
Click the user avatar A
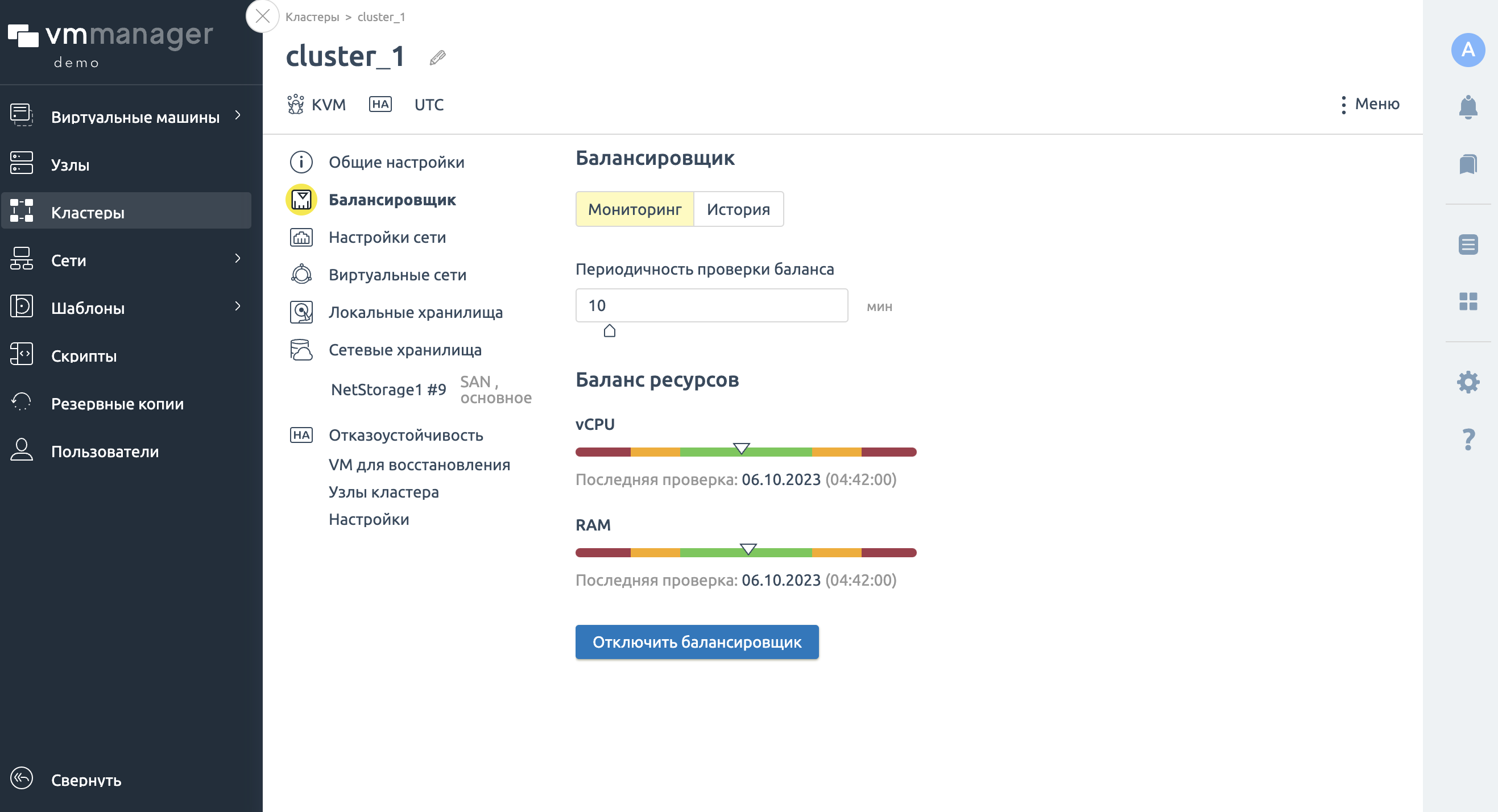point(1468,50)
